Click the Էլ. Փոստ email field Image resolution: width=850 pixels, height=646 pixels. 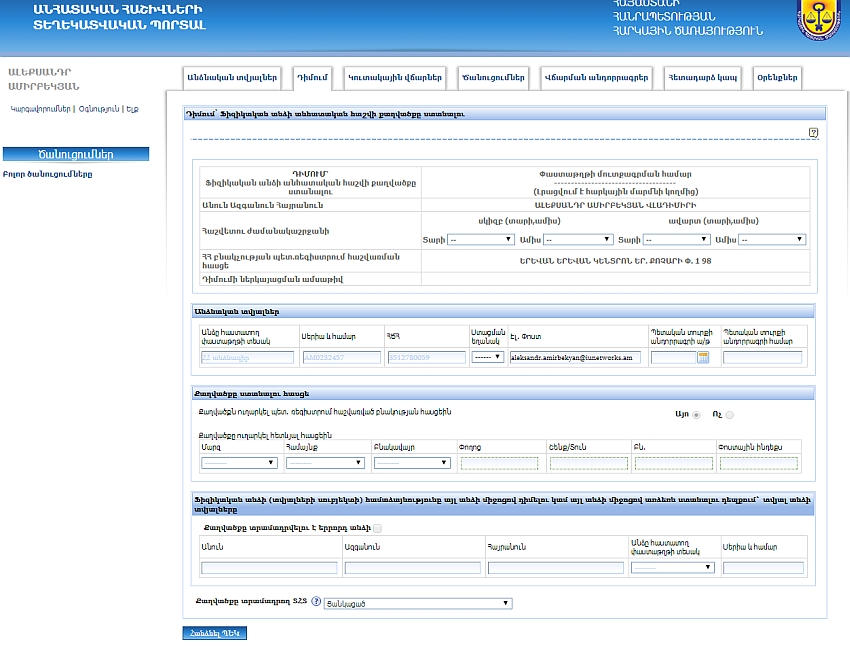click(x=575, y=358)
